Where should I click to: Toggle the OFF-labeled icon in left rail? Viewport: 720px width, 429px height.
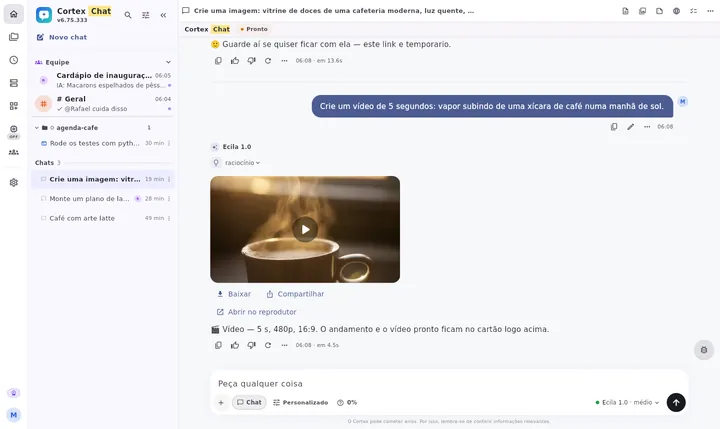14,131
